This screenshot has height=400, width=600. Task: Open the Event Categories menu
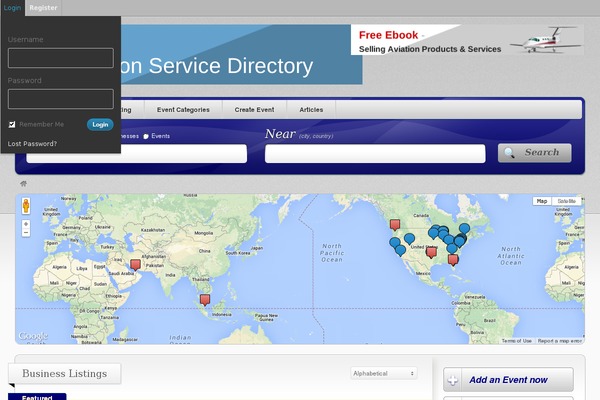click(x=183, y=109)
